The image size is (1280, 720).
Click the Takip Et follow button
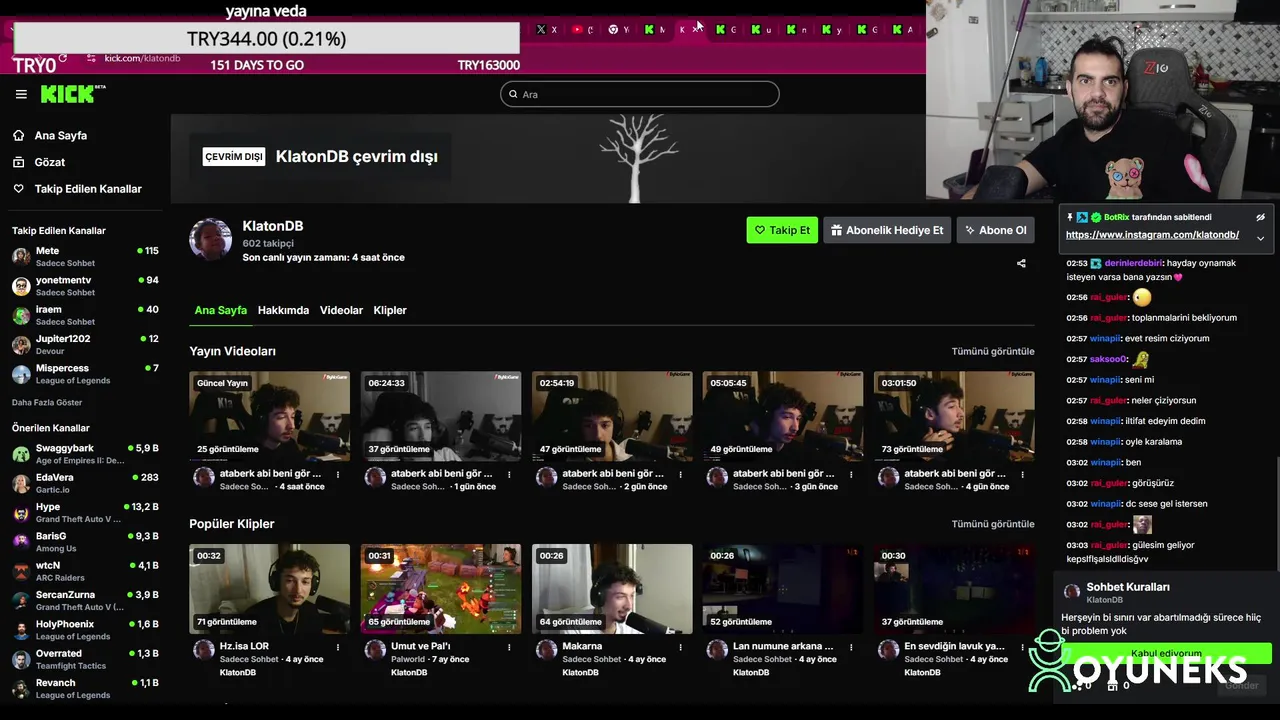pos(782,230)
